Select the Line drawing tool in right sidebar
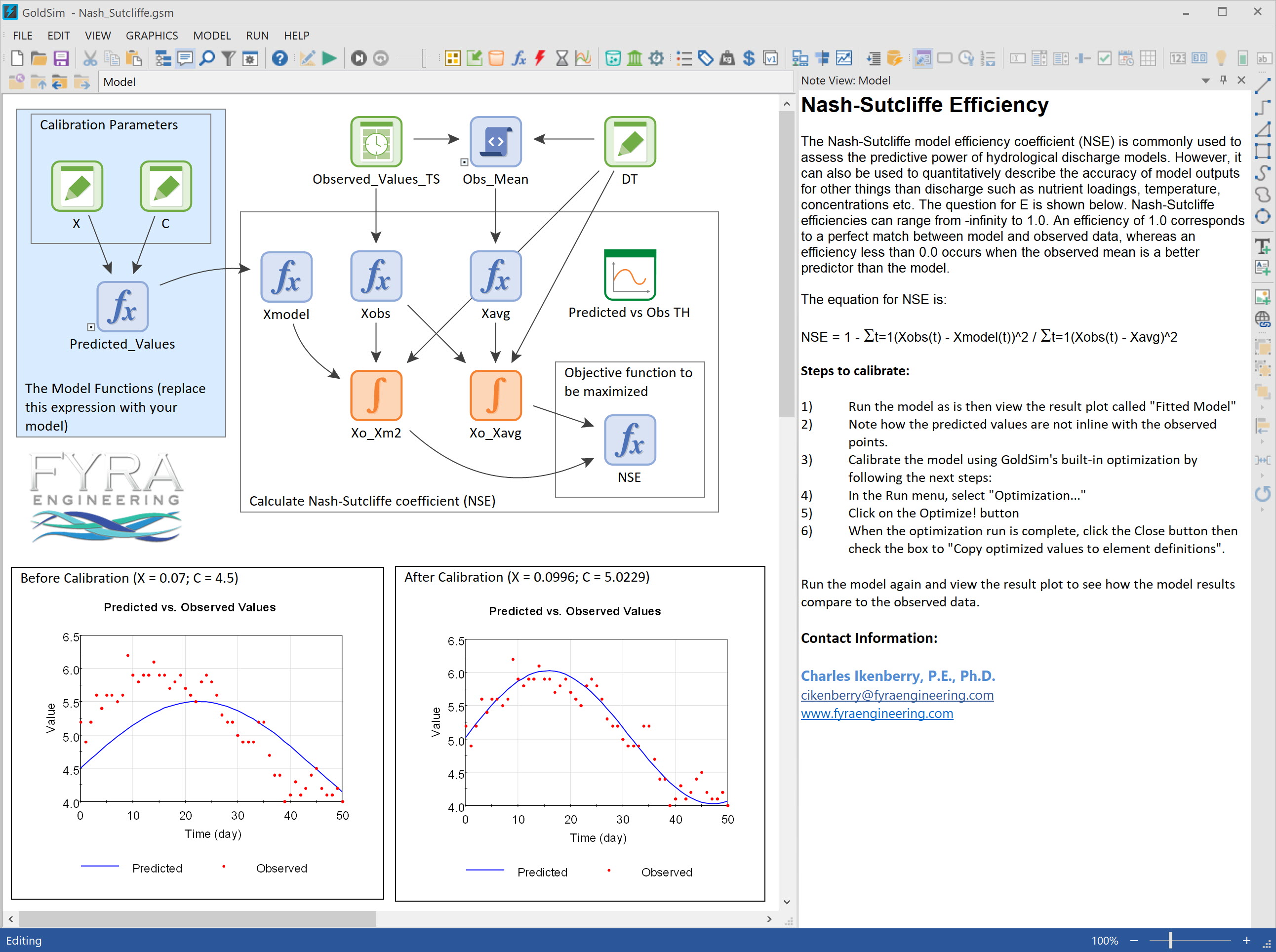 1262,85
